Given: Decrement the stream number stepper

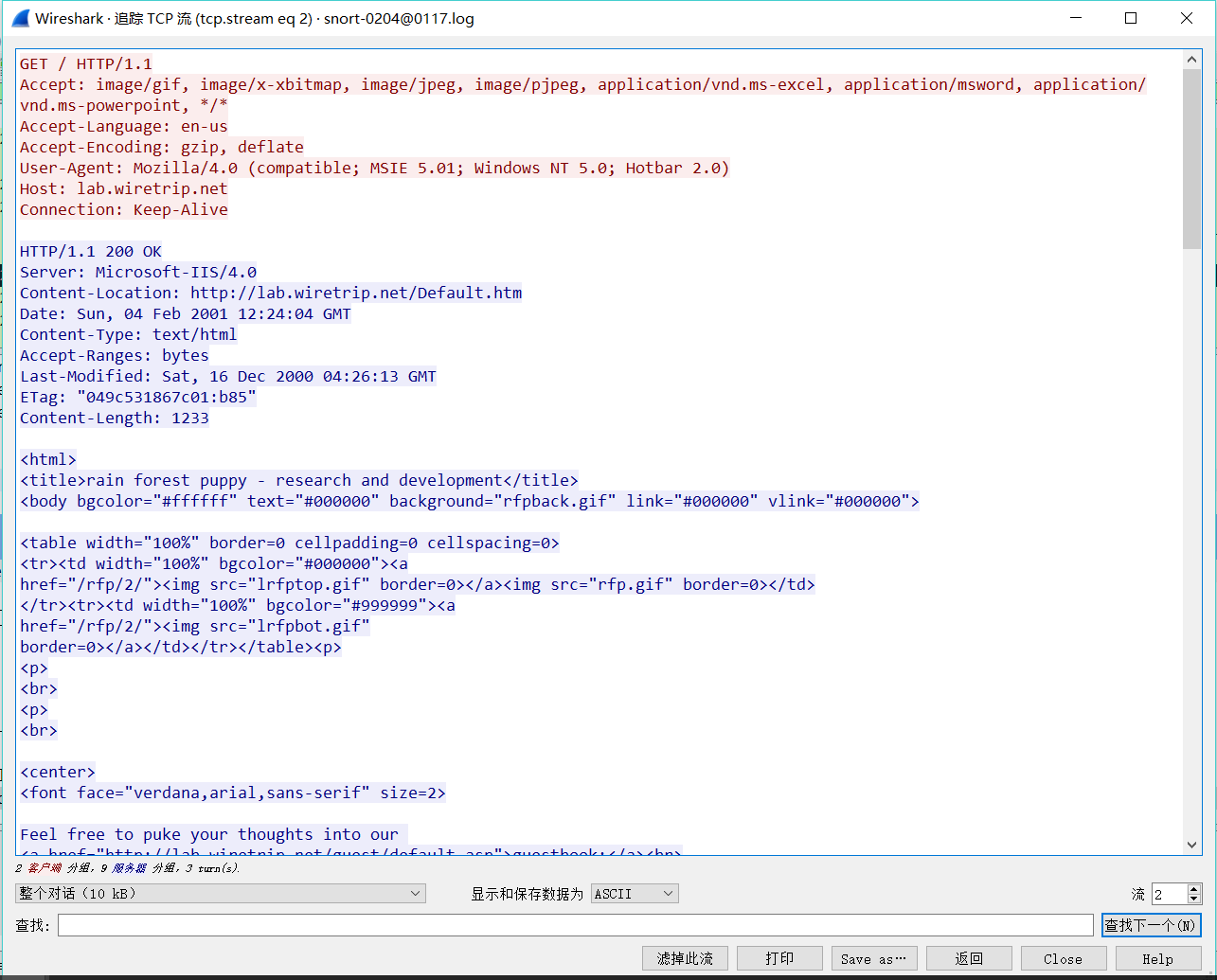Looking at the screenshot, I should 1193,899.
